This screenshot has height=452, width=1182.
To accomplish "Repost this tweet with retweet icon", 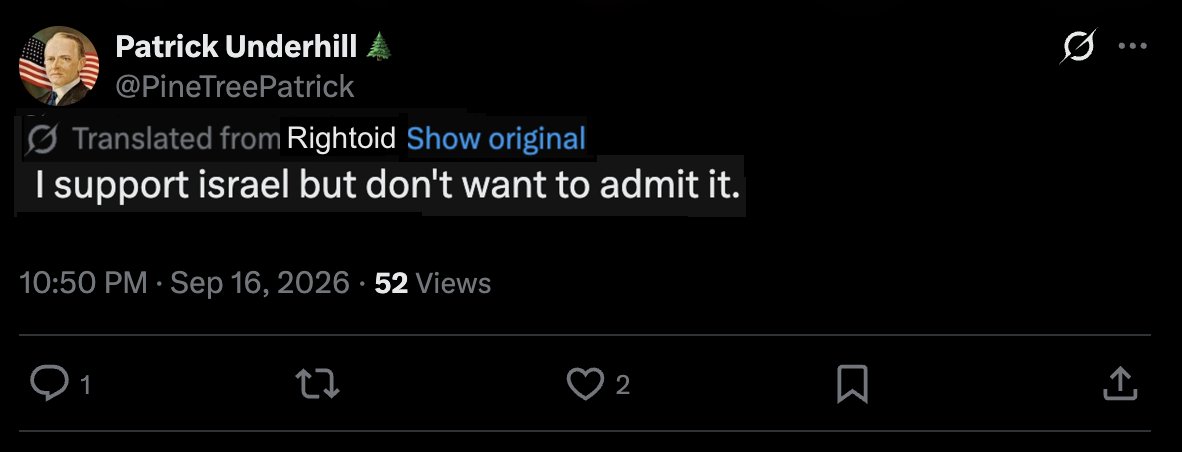I will point(318,383).
